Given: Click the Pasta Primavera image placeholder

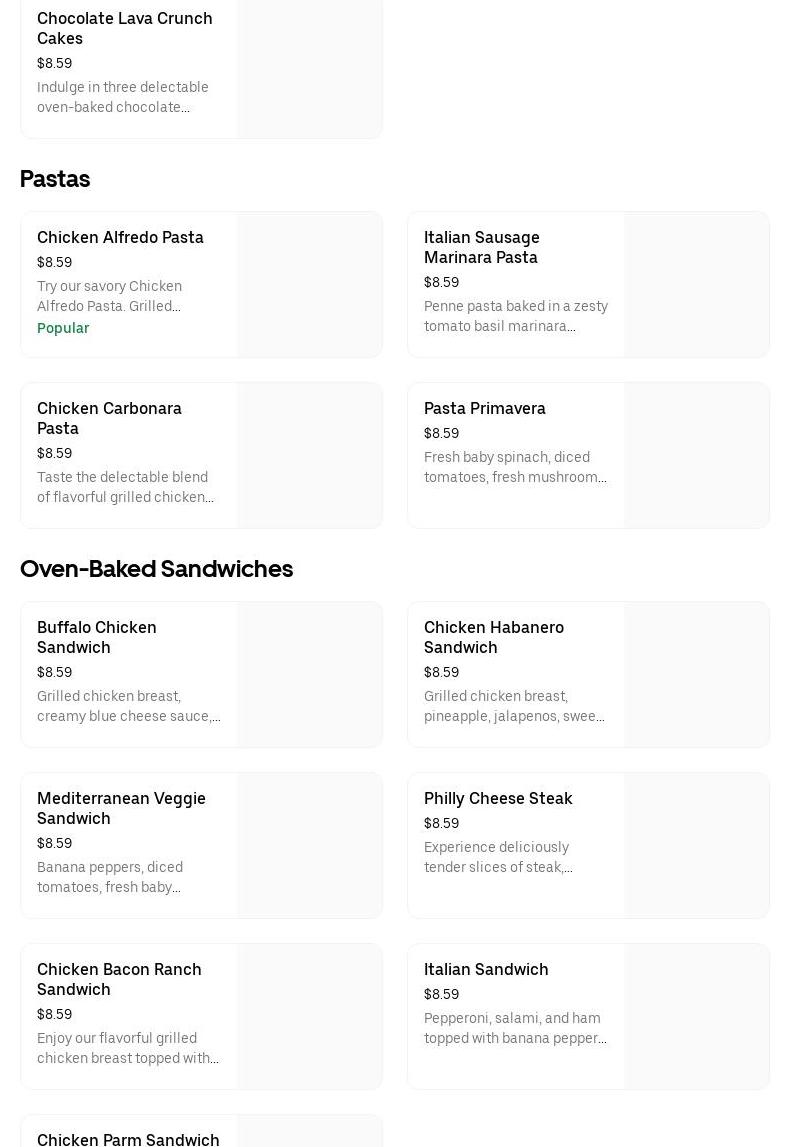Looking at the screenshot, I should [x=696, y=456].
